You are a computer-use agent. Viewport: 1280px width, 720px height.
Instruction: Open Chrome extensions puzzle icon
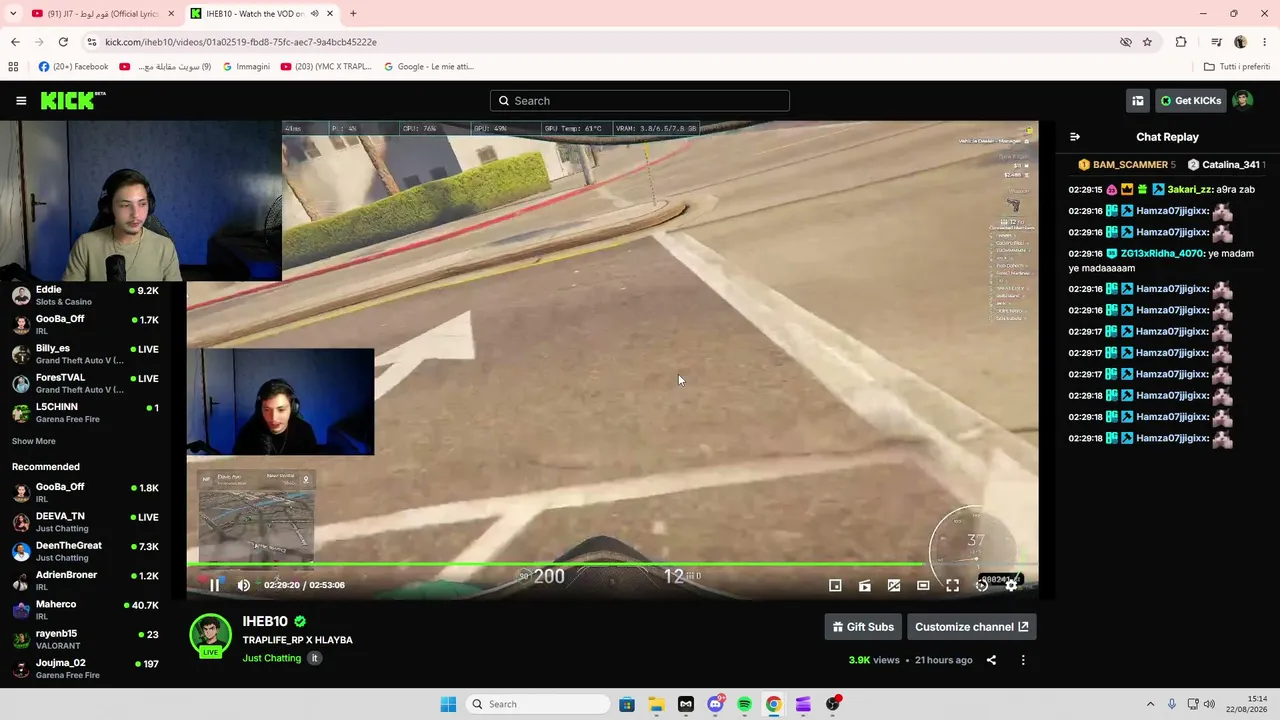(1181, 42)
